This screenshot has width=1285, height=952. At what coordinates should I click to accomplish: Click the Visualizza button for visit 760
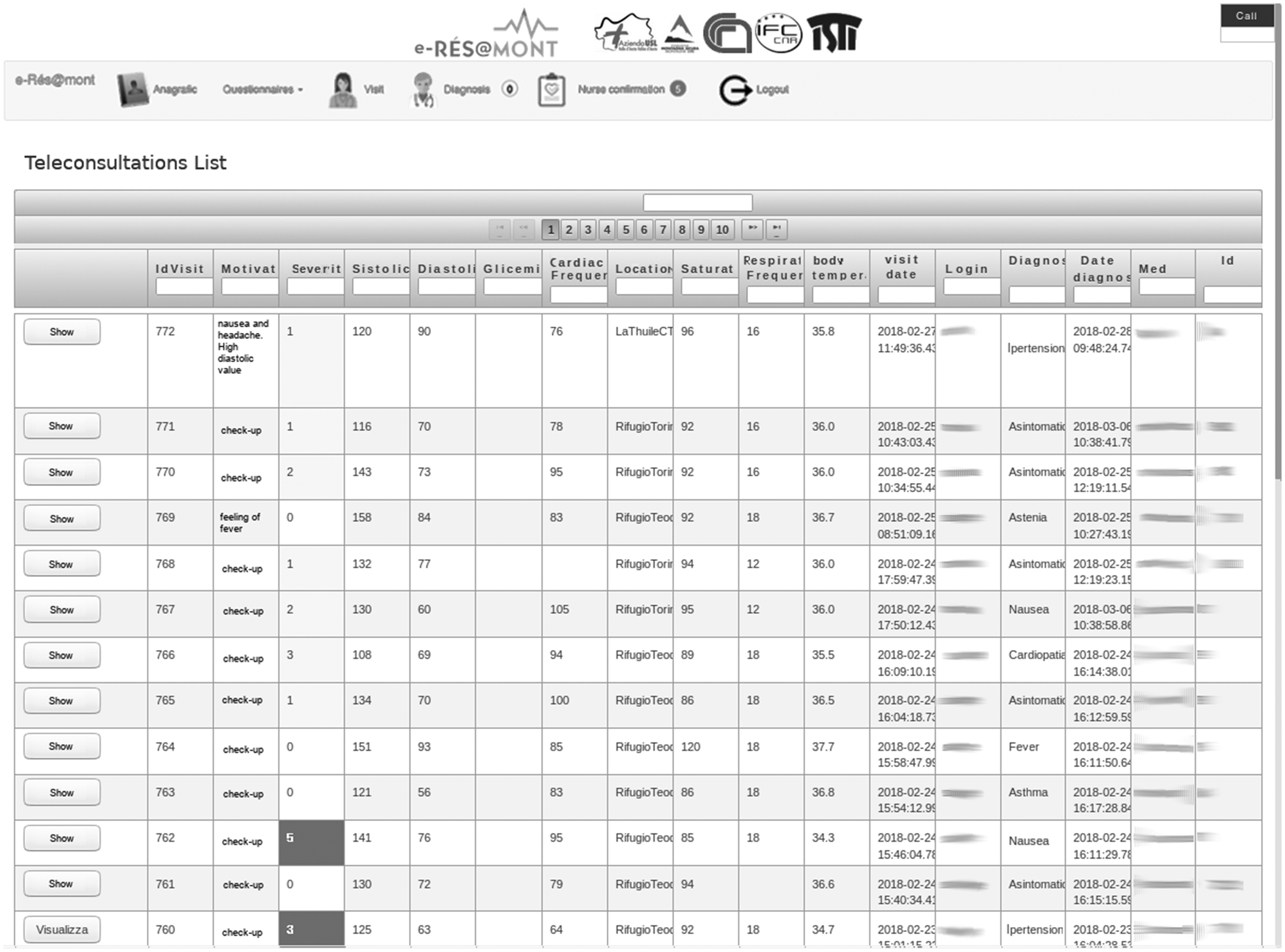(x=61, y=929)
